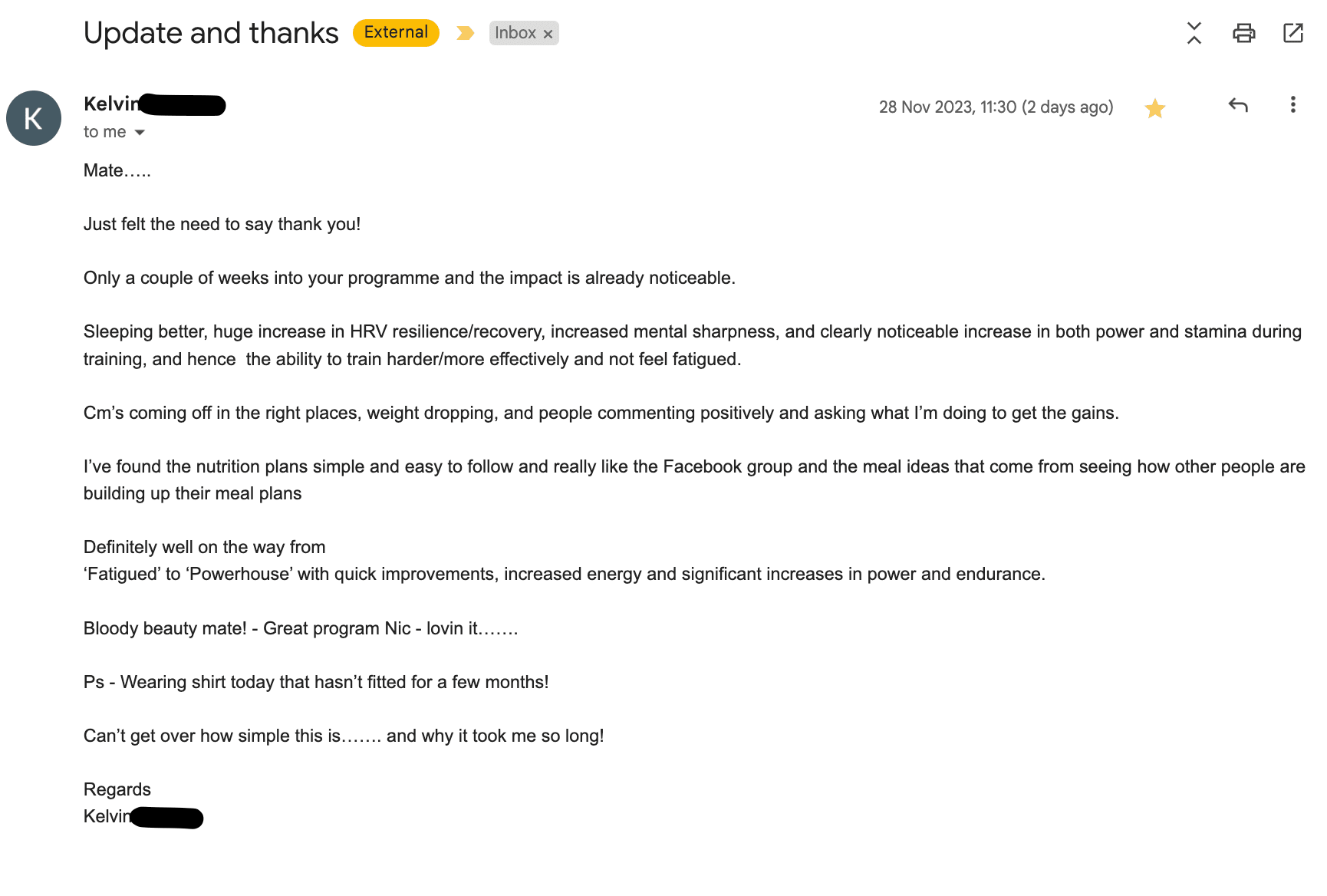The width and height of the screenshot is (1327, 896).
Task: Click sender name Kelvin
Action: [112, 104]
